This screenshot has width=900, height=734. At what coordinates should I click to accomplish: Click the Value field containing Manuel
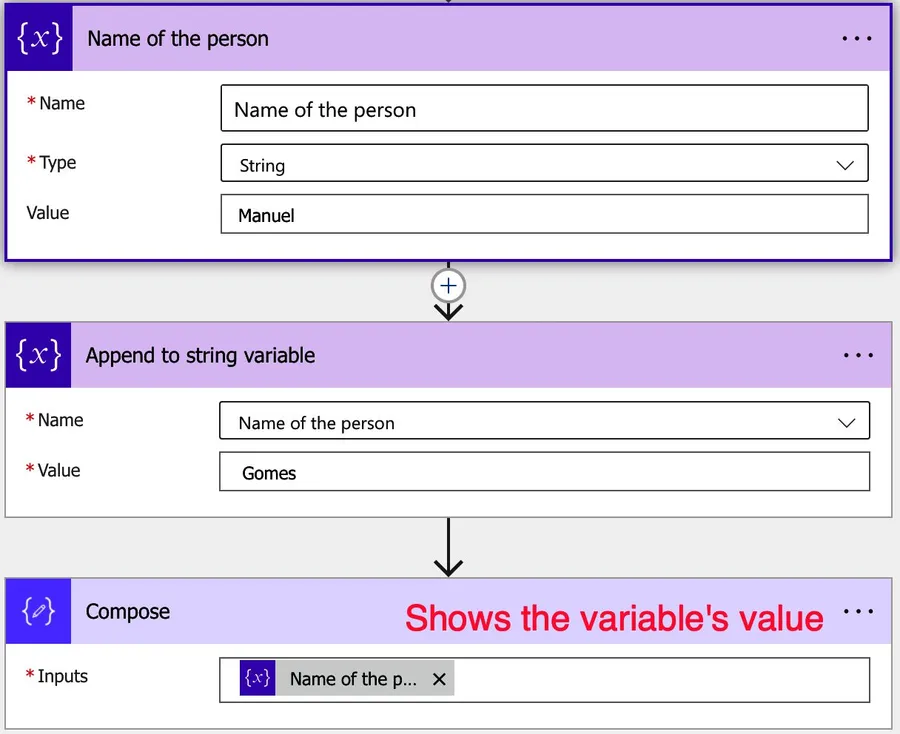click(x=544, y=214)
